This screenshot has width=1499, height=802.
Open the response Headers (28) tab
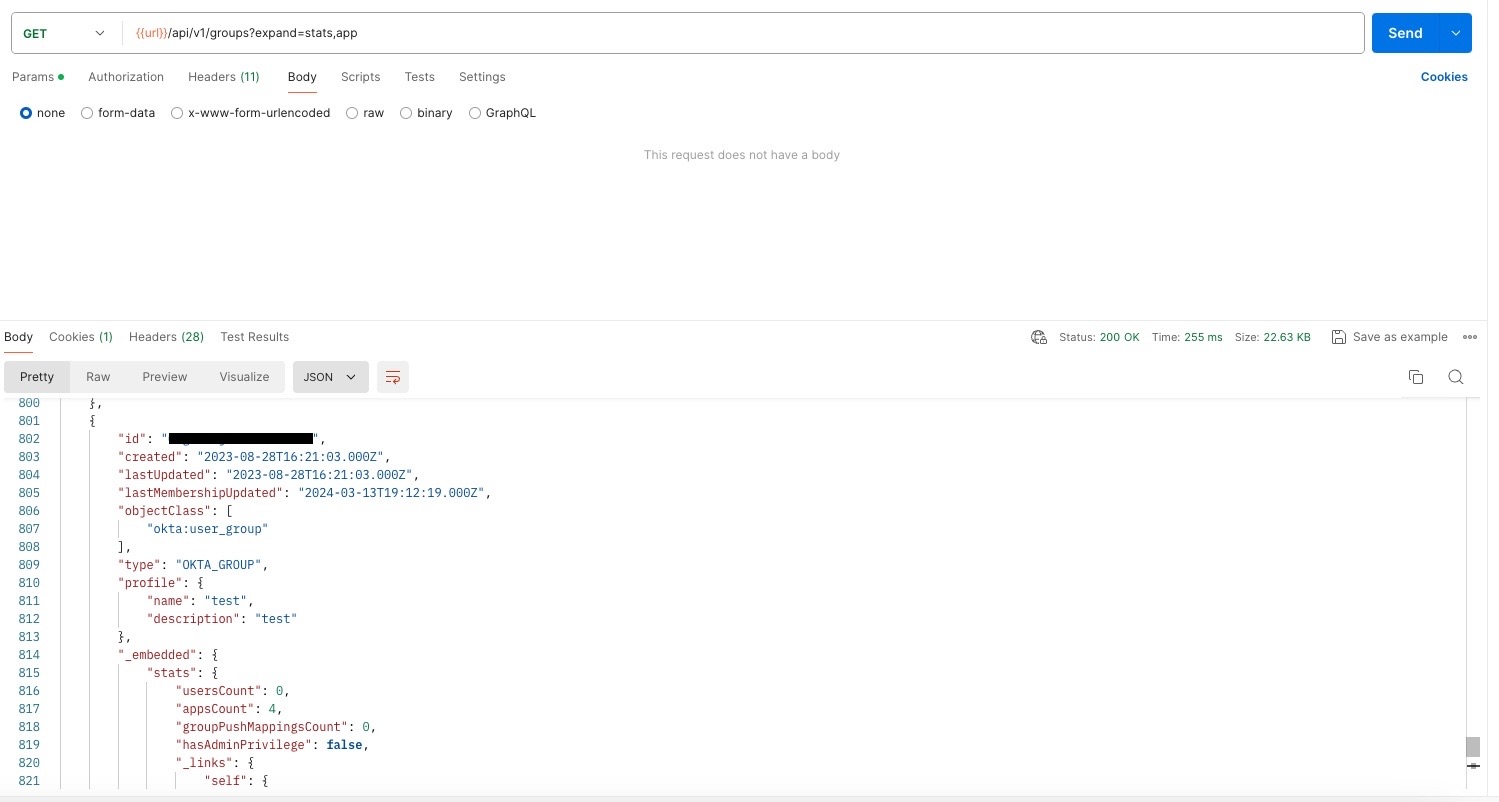(166, 337)
